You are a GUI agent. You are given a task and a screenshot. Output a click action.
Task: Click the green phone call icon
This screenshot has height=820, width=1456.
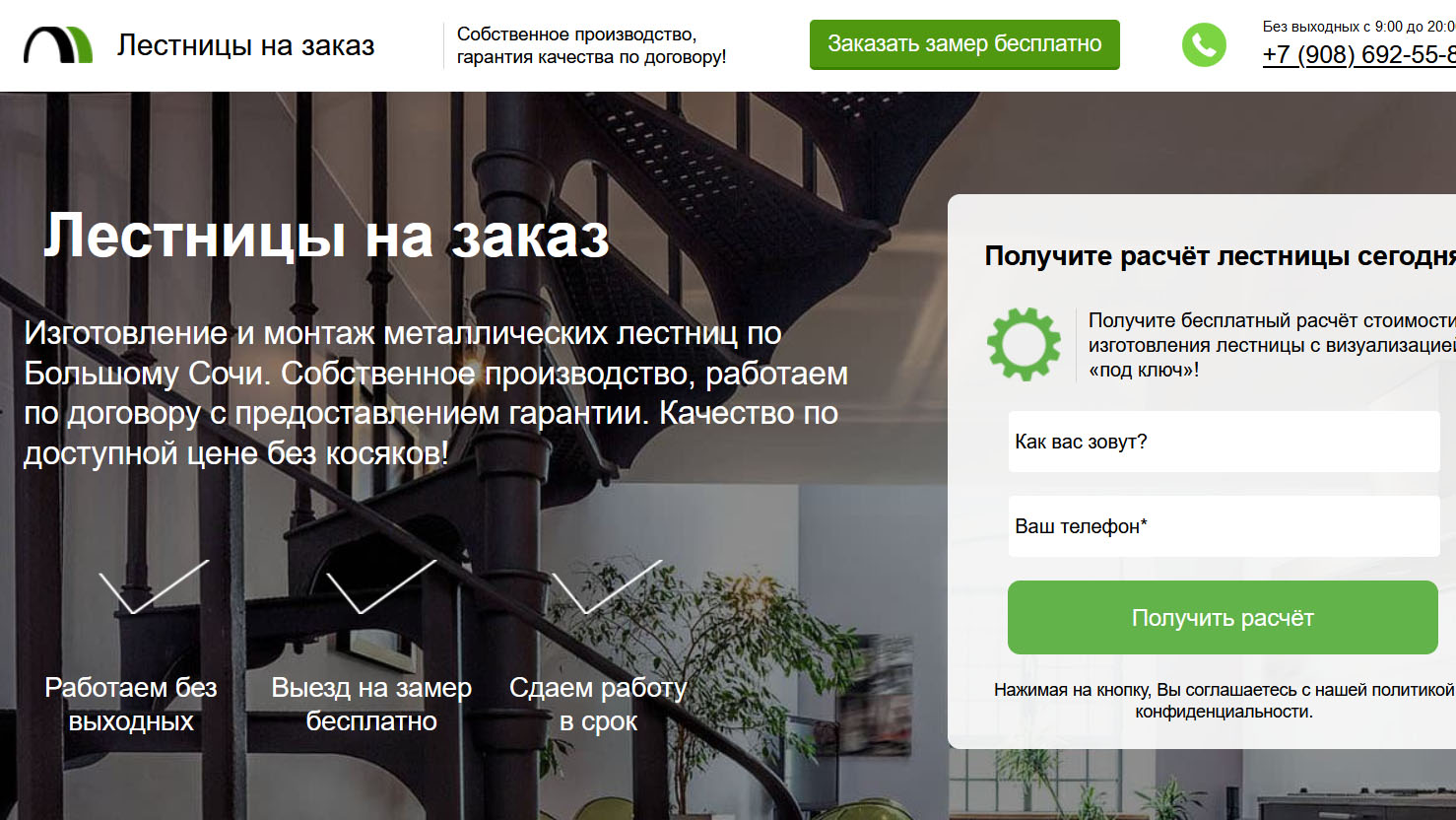pos(1204,45)
